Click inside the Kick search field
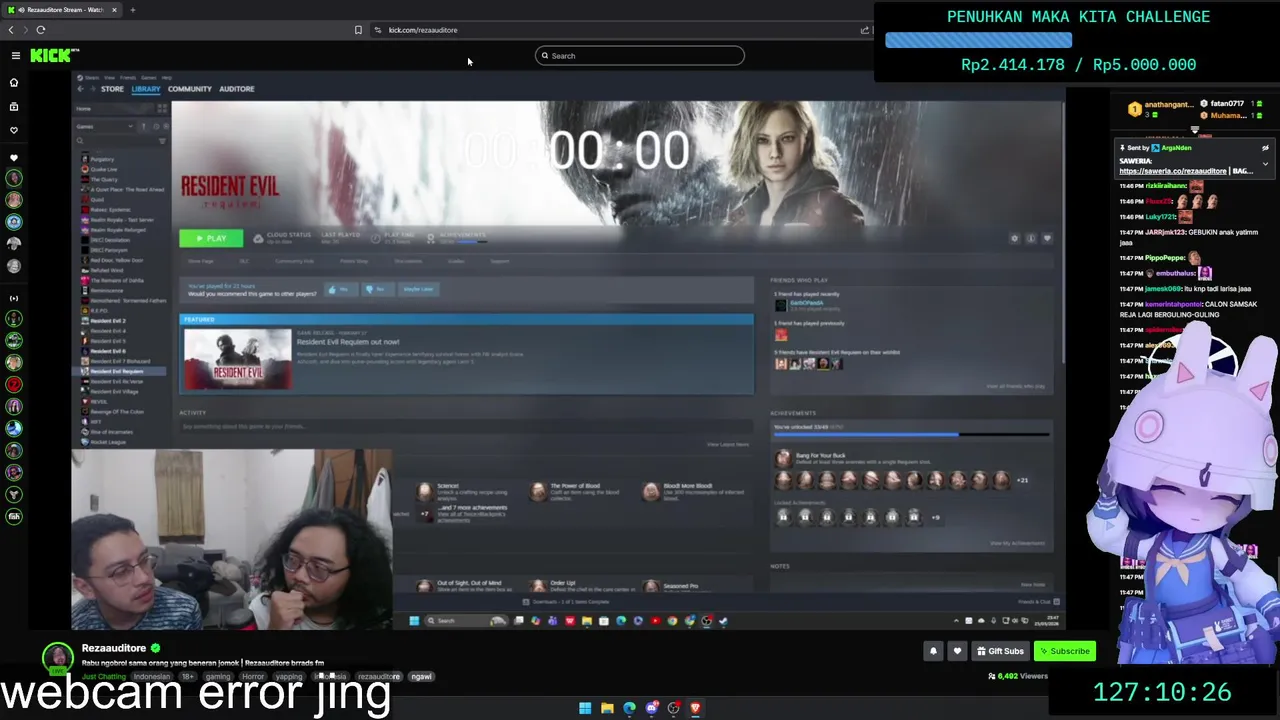1280x720 pixels. 640,56
